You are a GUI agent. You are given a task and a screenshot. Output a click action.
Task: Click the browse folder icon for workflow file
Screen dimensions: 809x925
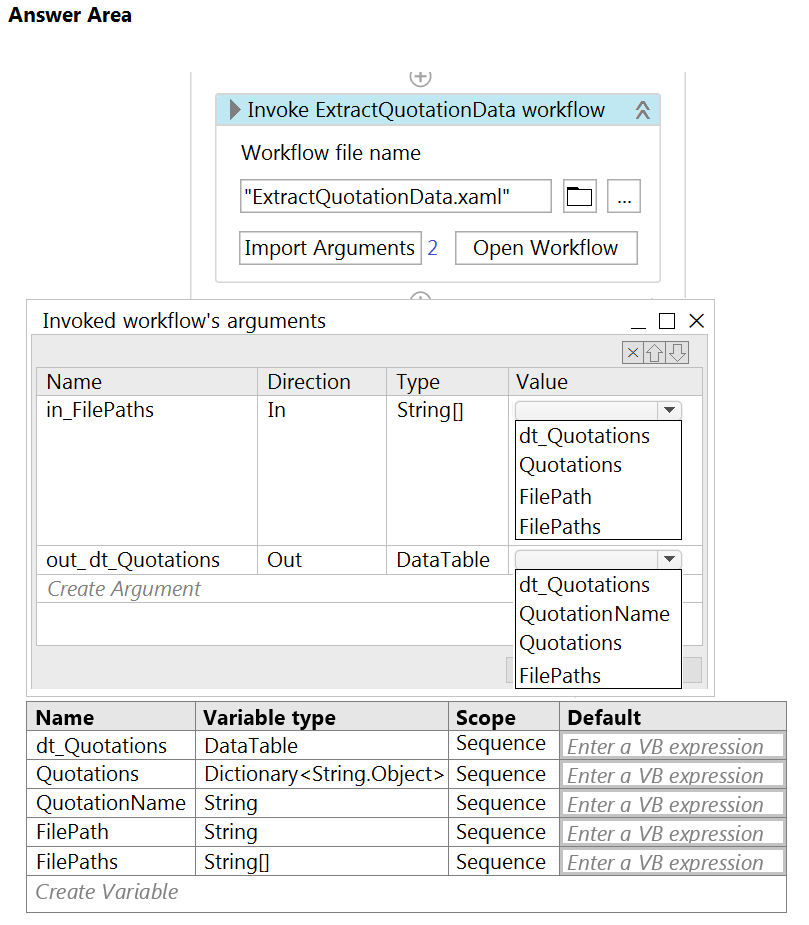[x=580, y=197]
